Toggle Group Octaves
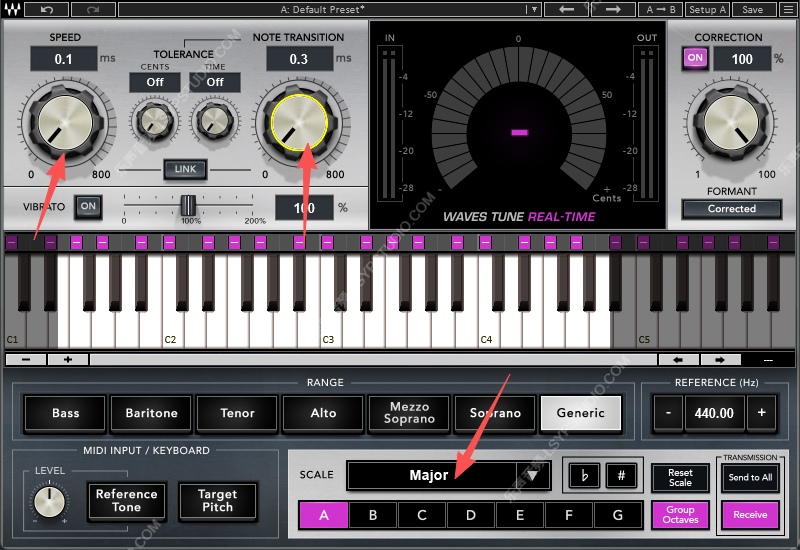This screenshot has height=550, width=800. click(680, 515)
